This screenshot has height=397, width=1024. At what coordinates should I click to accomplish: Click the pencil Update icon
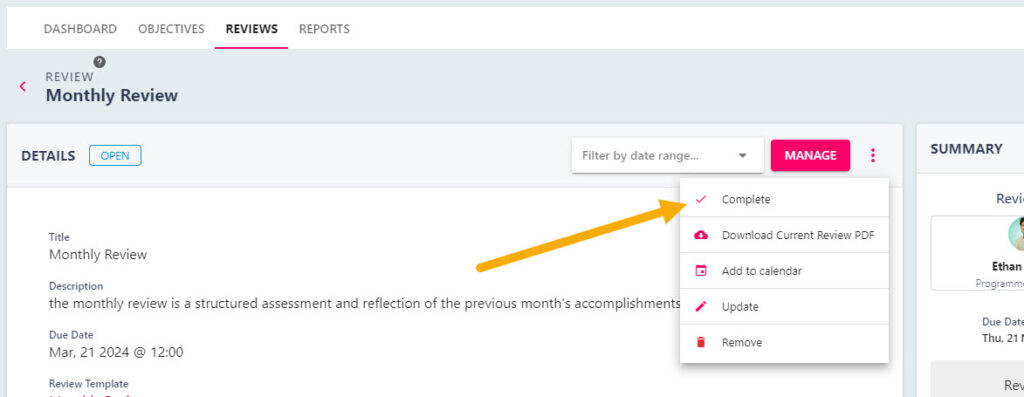(x=701, y=306)
